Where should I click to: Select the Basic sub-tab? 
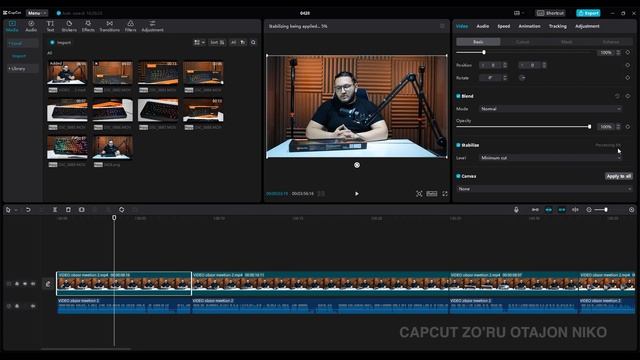478,42
